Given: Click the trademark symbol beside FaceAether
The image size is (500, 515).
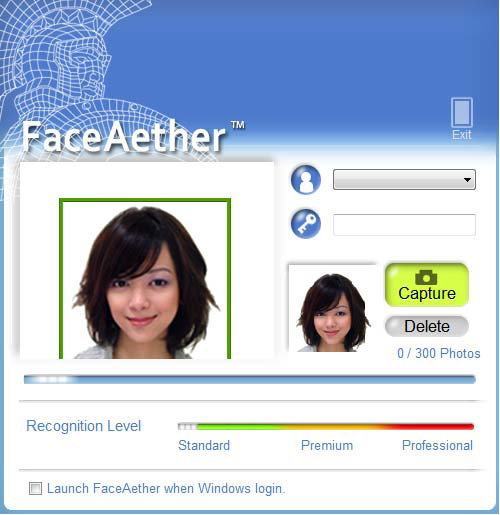Looking at the screenshot, I should (x=238, y=125).
